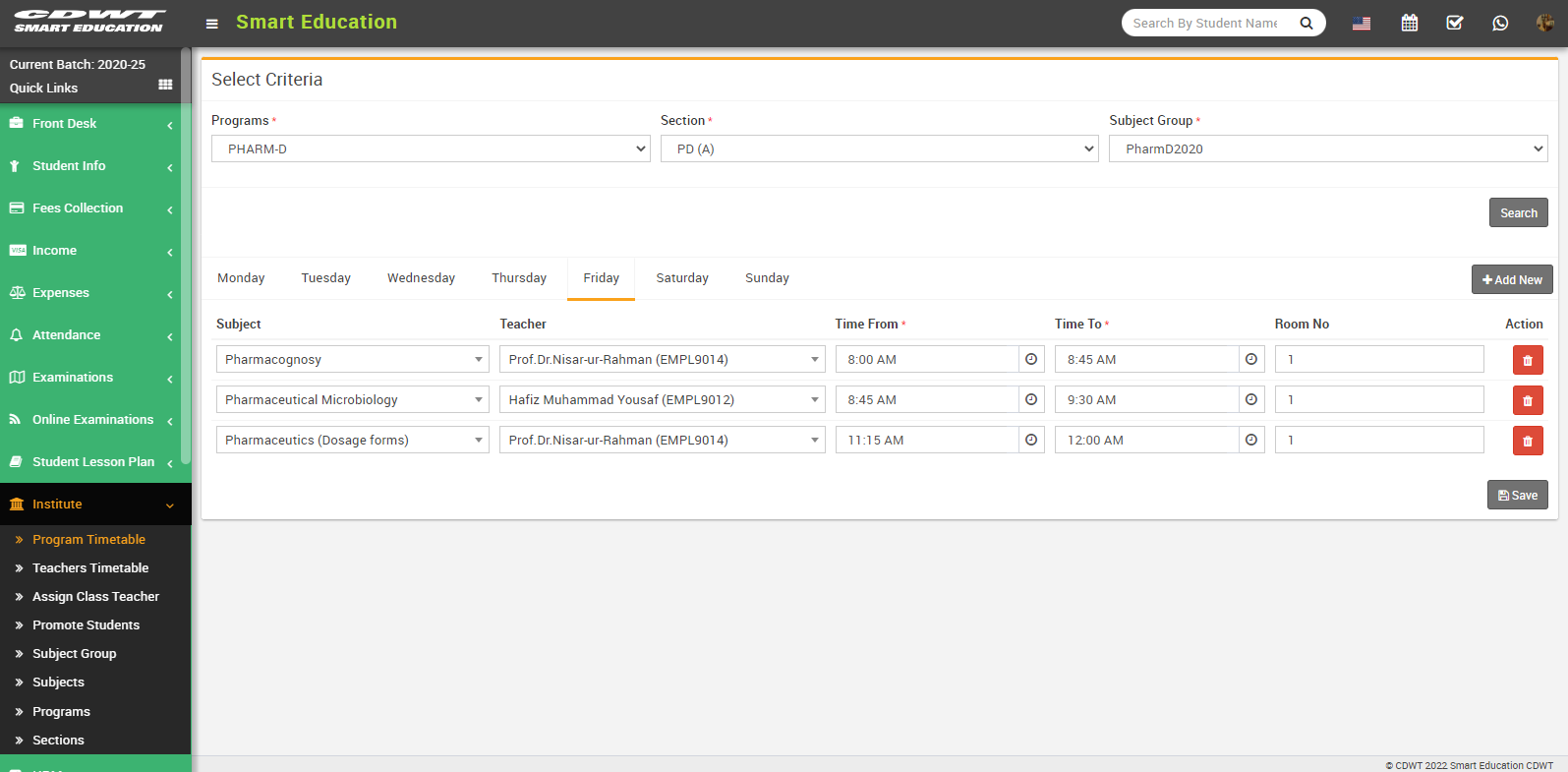The width and height of the screenshot is (1568, 772).
Task: Switch to the Sunday tab
Action: pyautogui.click(x=767, y=278)
